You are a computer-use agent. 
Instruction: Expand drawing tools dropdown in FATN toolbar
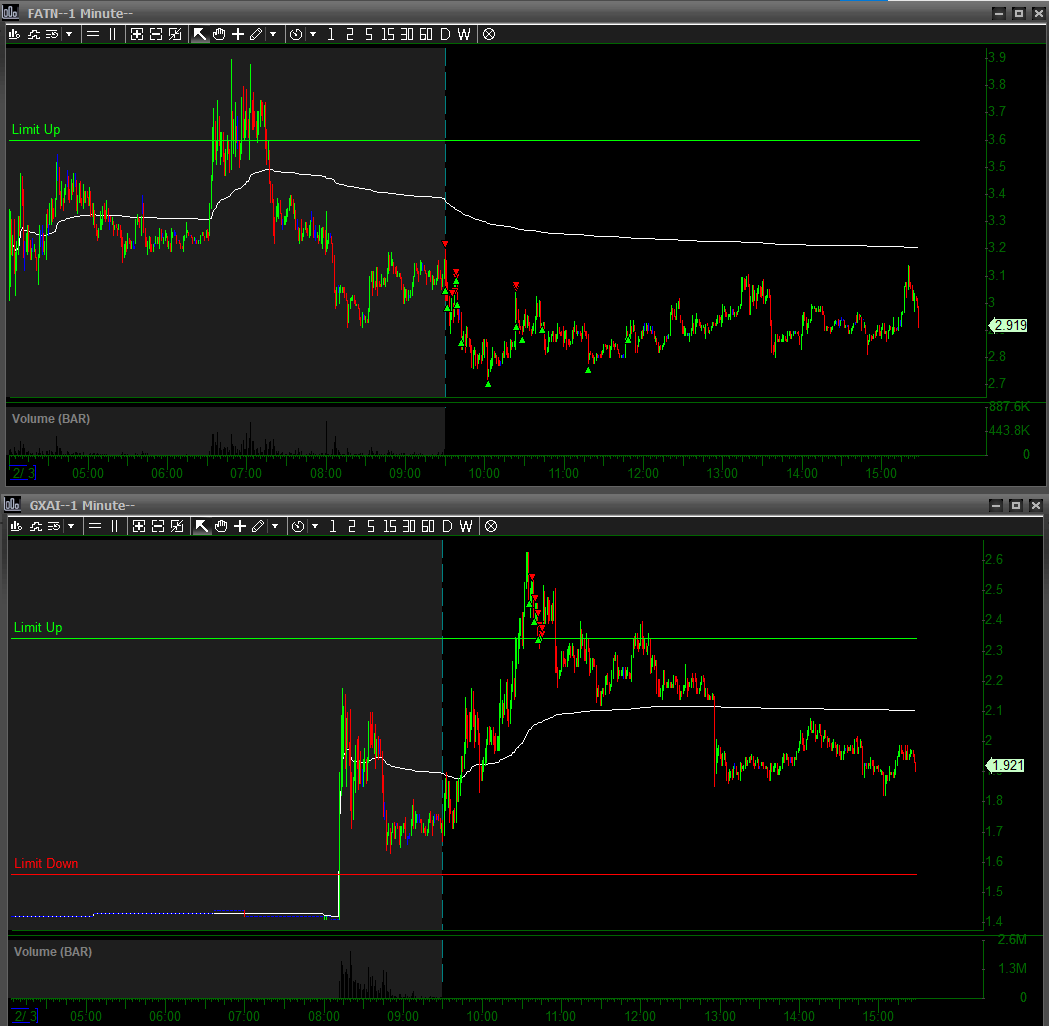273,34
